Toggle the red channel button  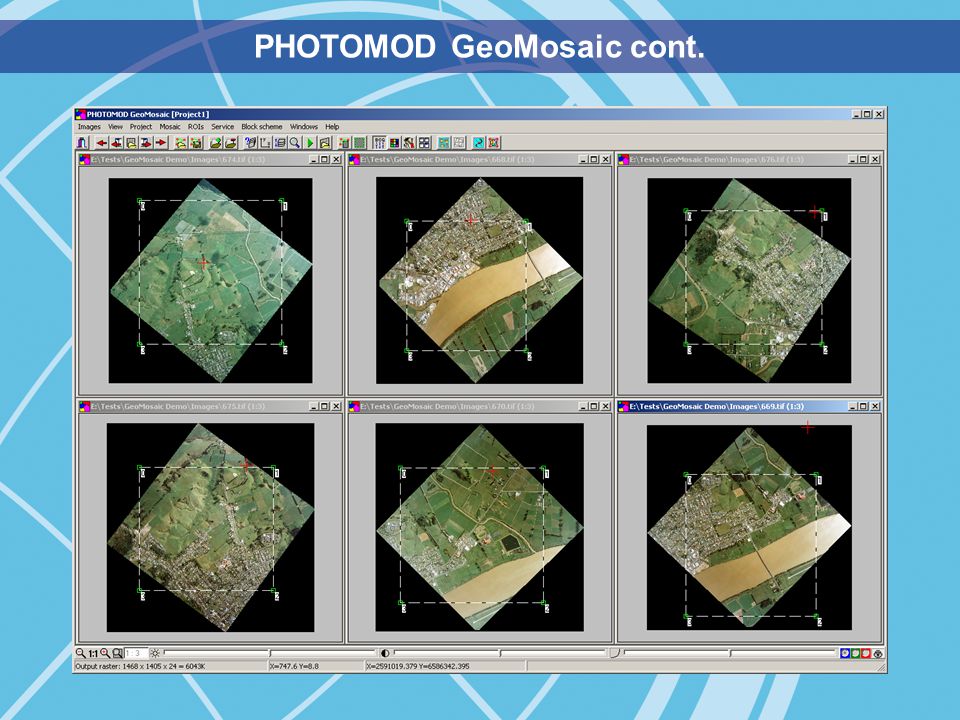point(866,653)
